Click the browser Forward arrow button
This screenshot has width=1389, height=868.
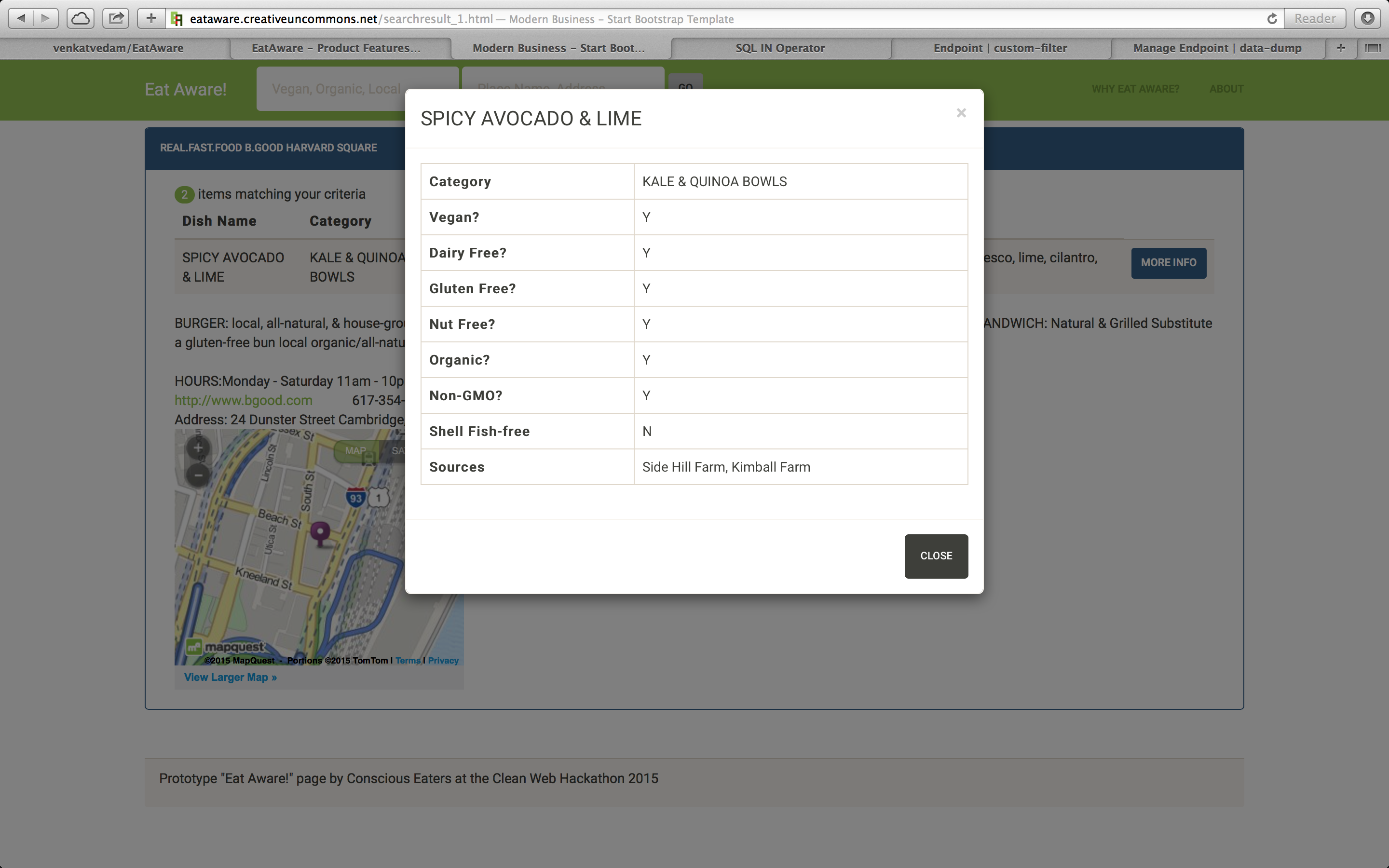click(x=46, y=18)
